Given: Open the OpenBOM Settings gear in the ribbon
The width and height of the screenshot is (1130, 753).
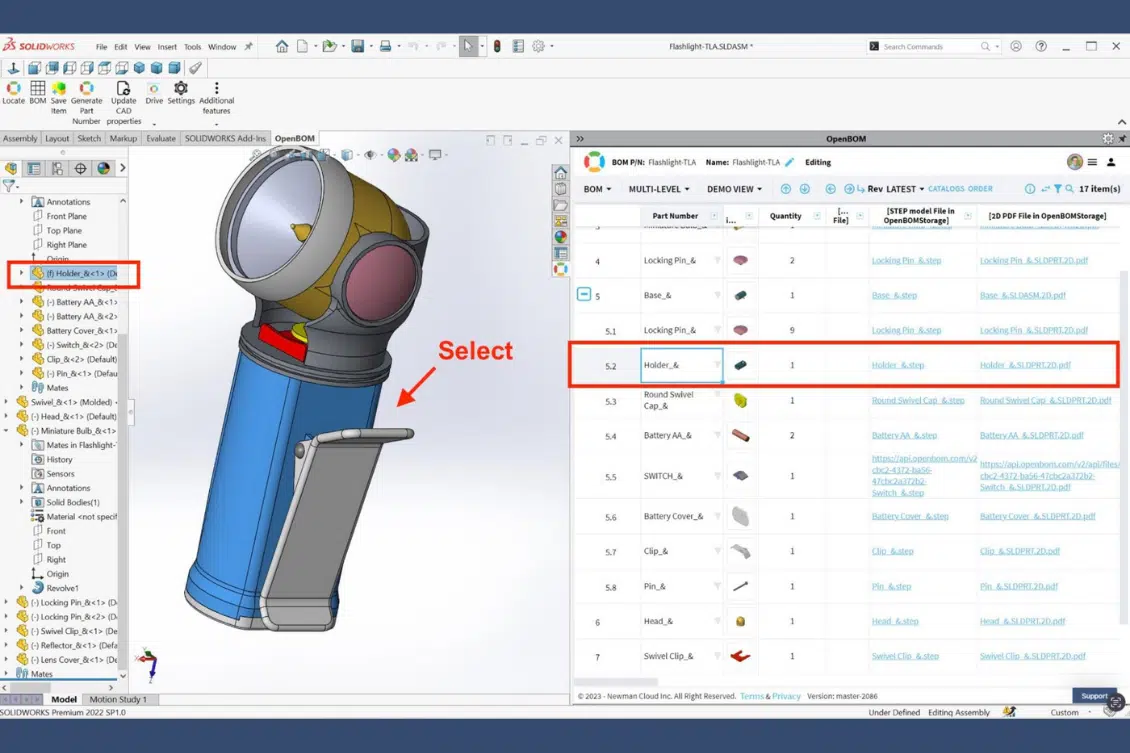Looking at the screenshot, I should click(181, 88).
